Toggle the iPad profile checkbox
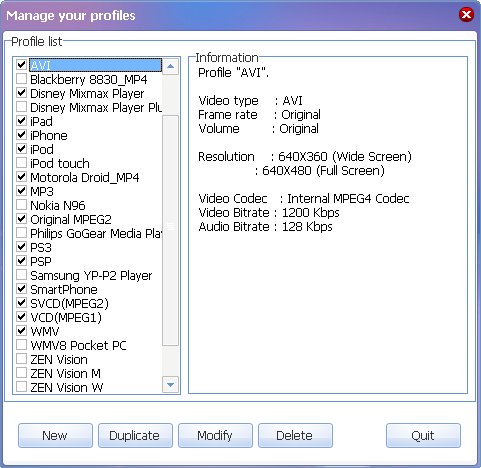481x468 pixels. [x=21, y=120]
